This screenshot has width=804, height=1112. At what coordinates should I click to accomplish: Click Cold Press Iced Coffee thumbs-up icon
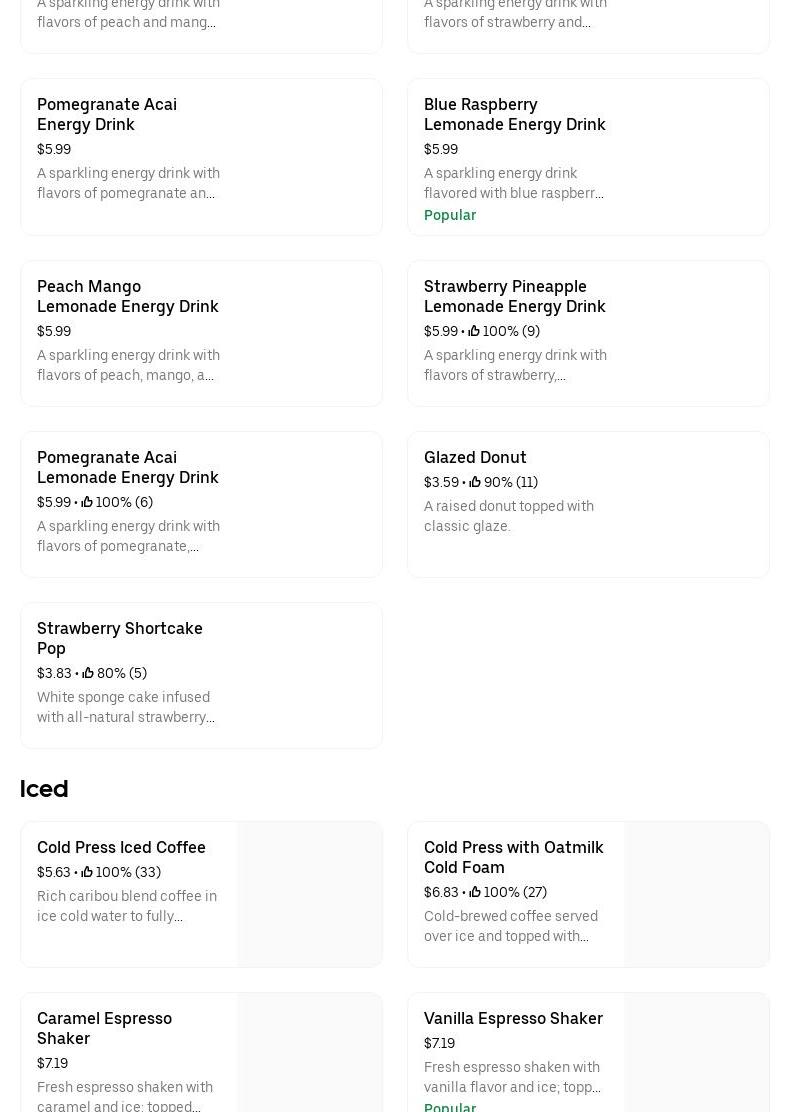(87, 872)
